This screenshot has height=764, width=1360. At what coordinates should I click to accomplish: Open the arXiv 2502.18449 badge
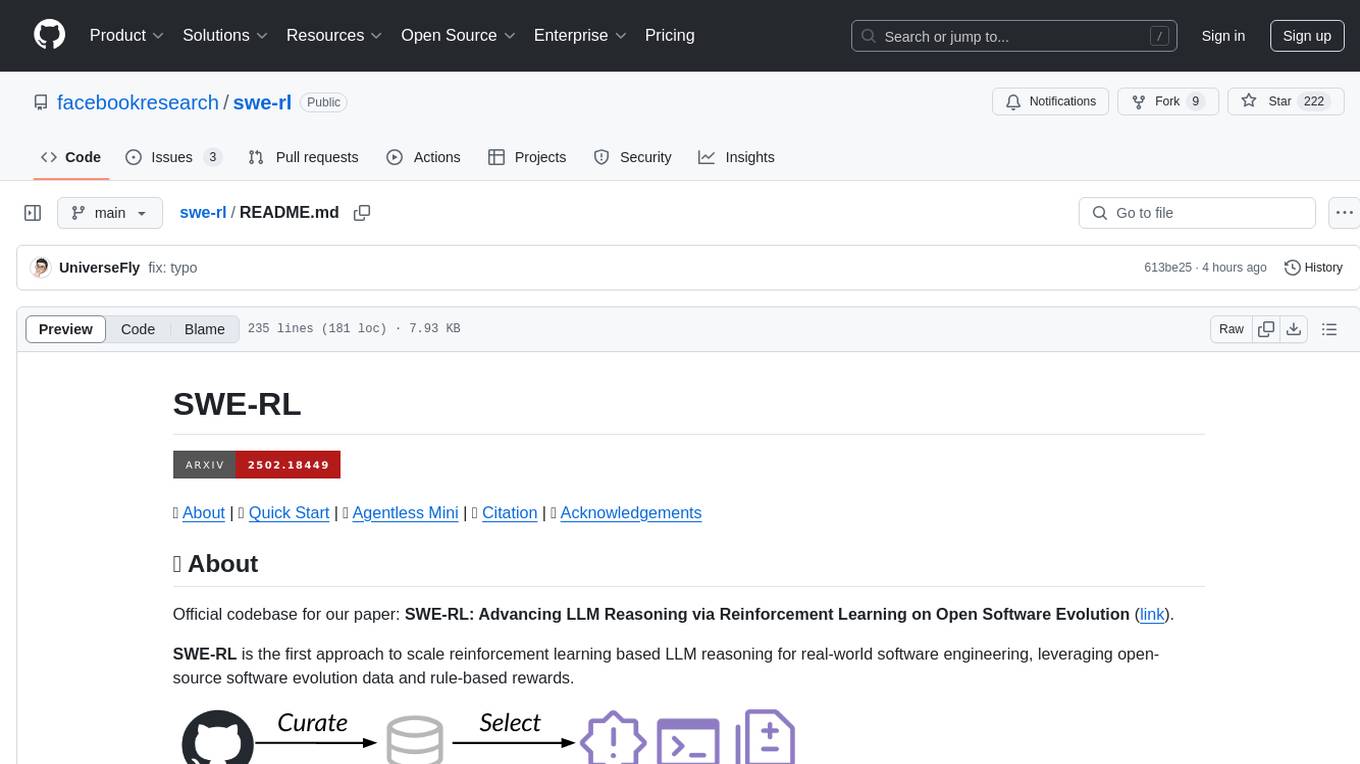[x=257, y=464]
